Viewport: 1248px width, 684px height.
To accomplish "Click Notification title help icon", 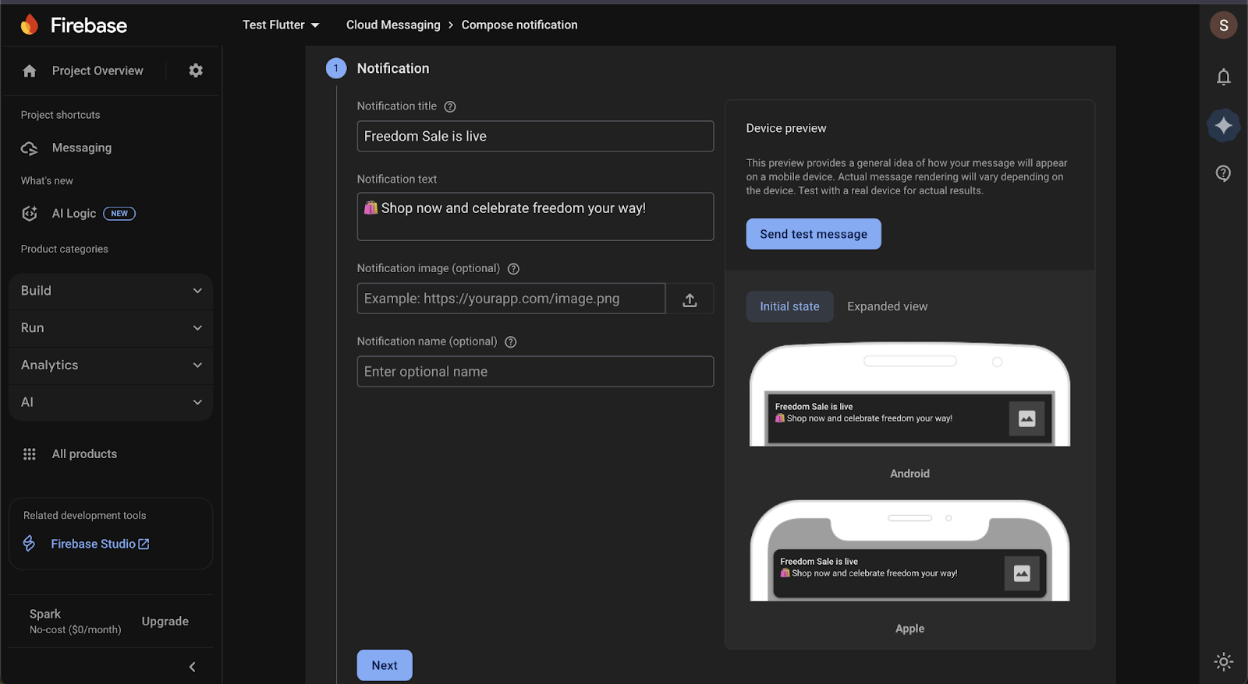I will [x=450, y=106].
